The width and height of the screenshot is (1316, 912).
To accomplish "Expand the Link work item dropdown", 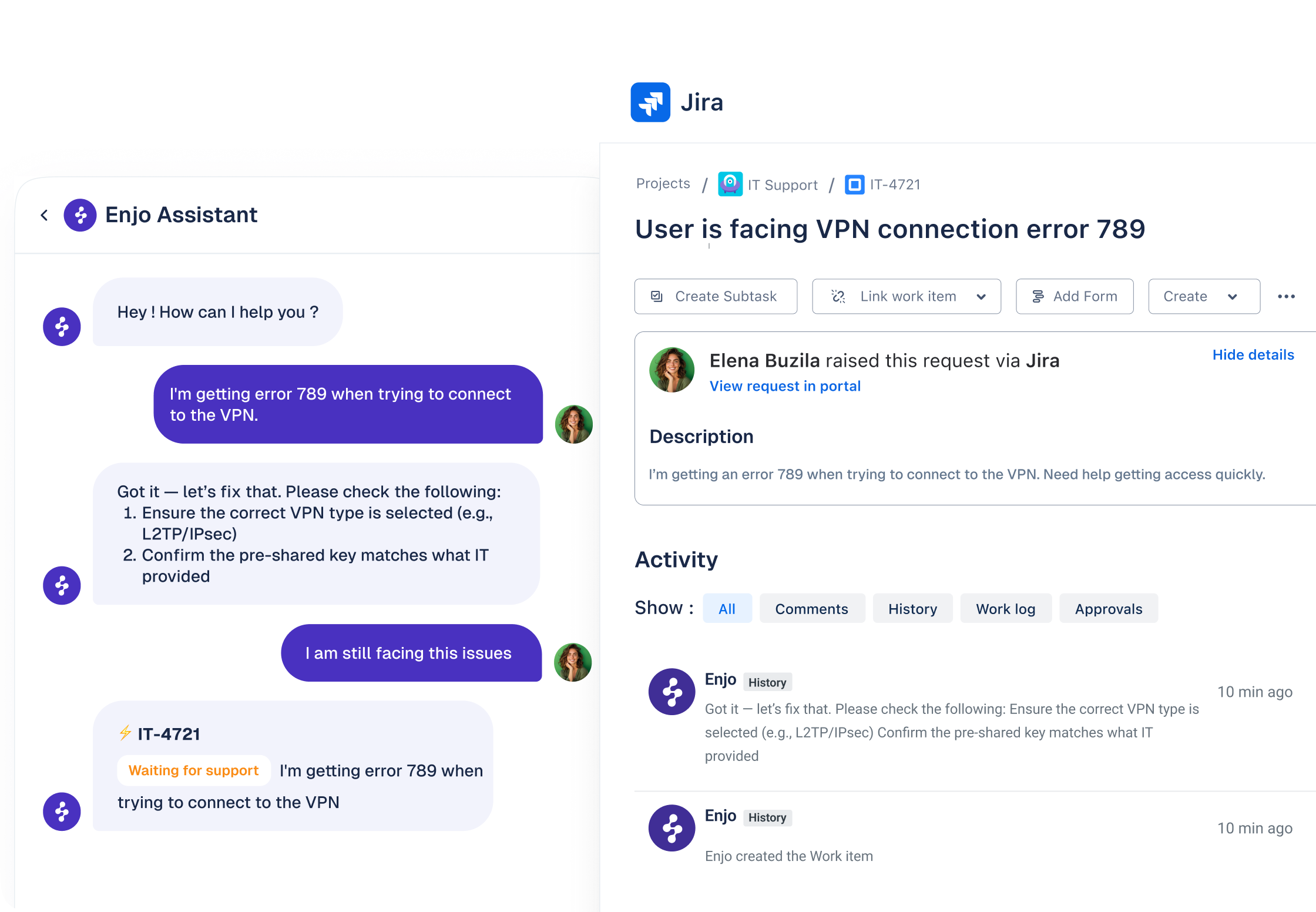I will coord(981,297).
